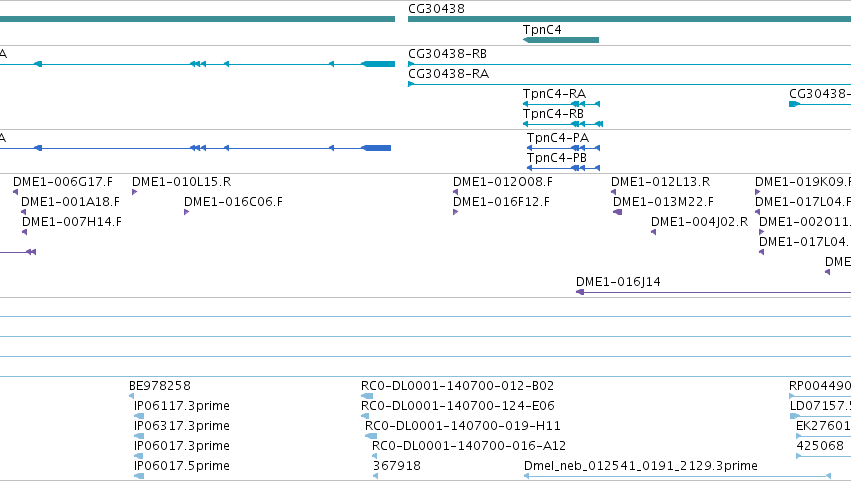
Task: Click RC0-DL0001-140700-124-E06 label
Action: pos(458,406)
